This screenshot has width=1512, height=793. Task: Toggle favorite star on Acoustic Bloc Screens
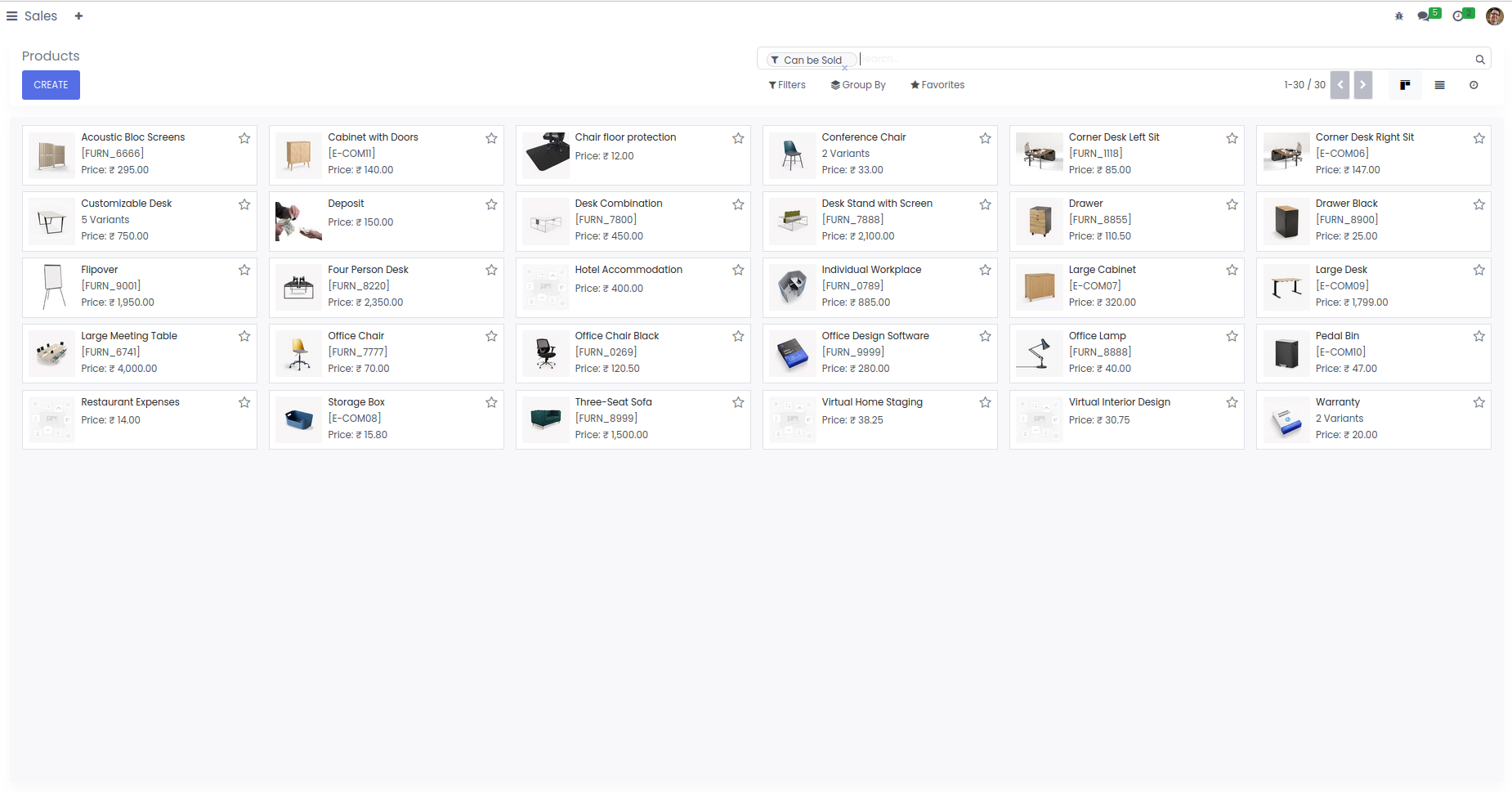click(x=244, y=138)
